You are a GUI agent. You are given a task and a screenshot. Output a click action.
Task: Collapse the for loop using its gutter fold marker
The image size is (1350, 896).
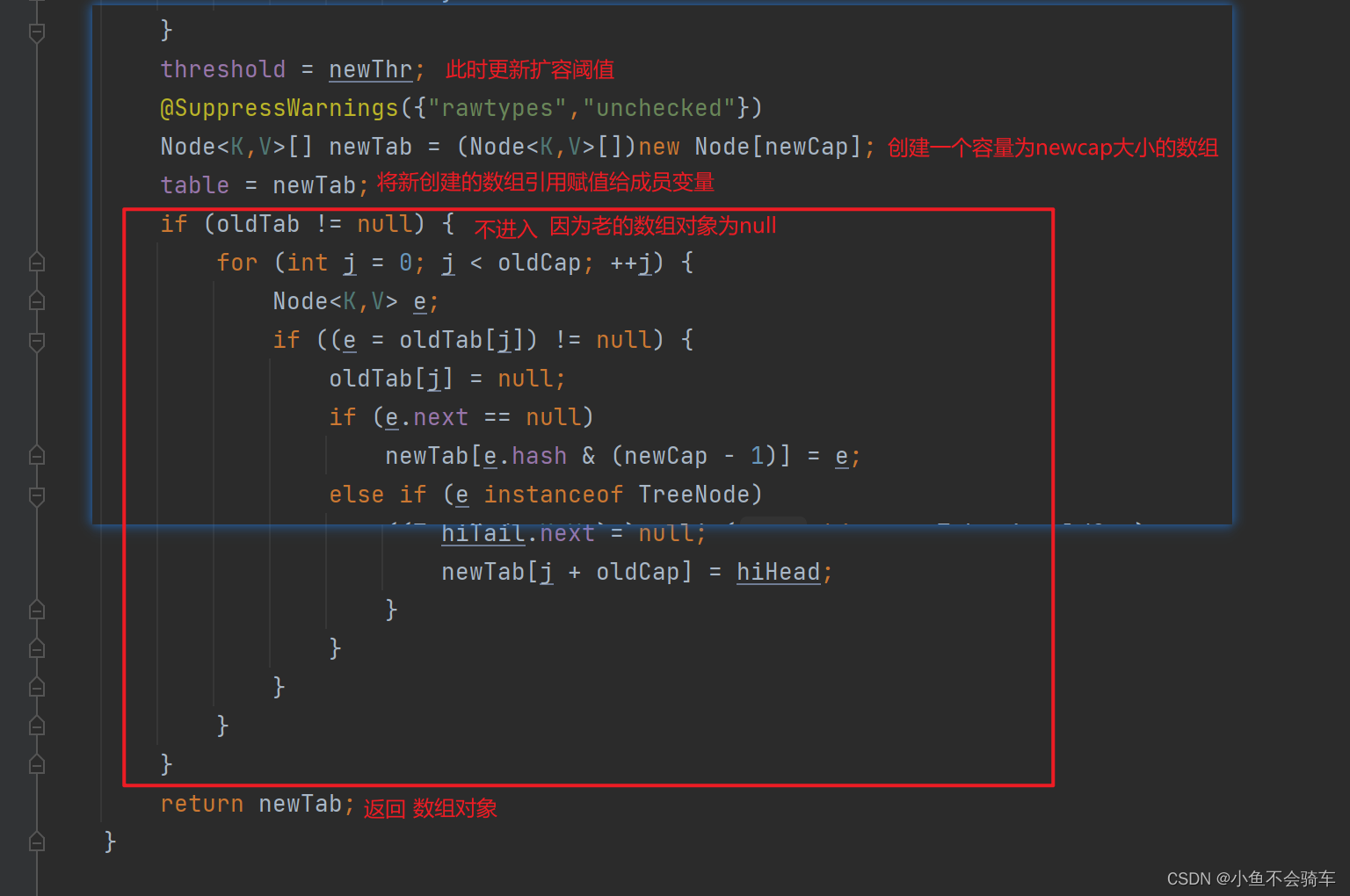point(37,262)
